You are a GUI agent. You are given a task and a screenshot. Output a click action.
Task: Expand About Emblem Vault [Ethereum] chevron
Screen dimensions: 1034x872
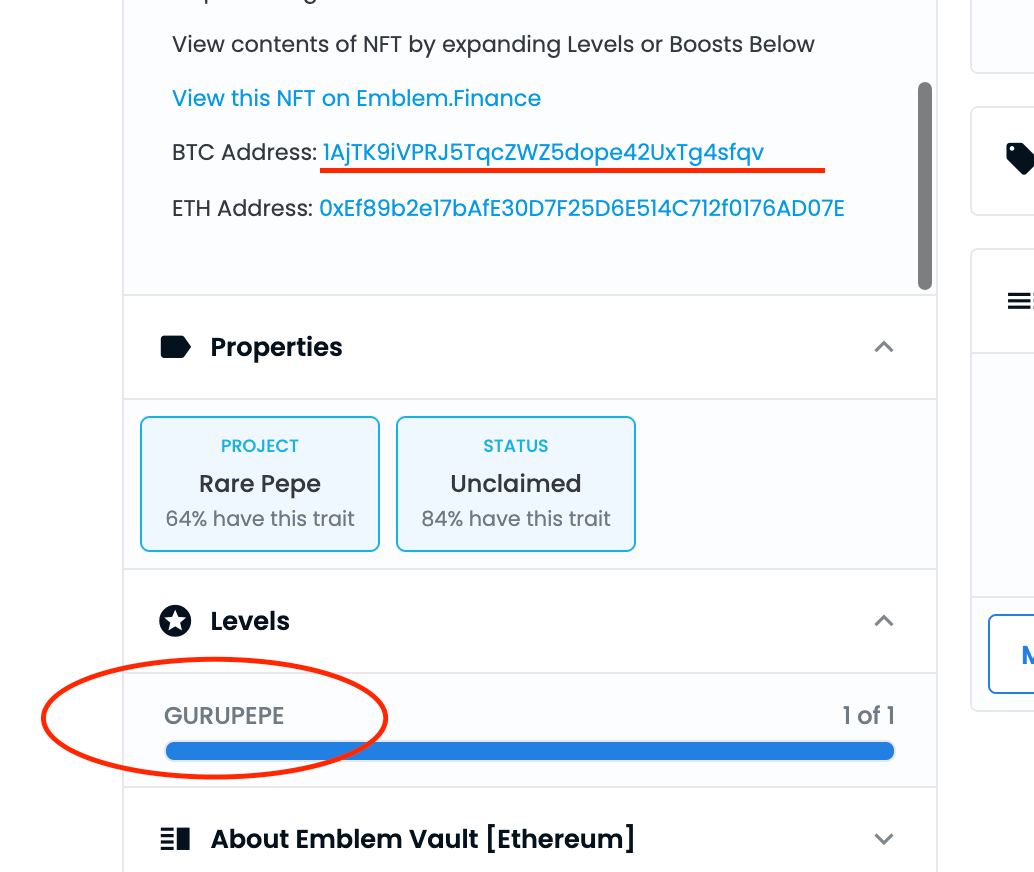[x=884, y=839]
